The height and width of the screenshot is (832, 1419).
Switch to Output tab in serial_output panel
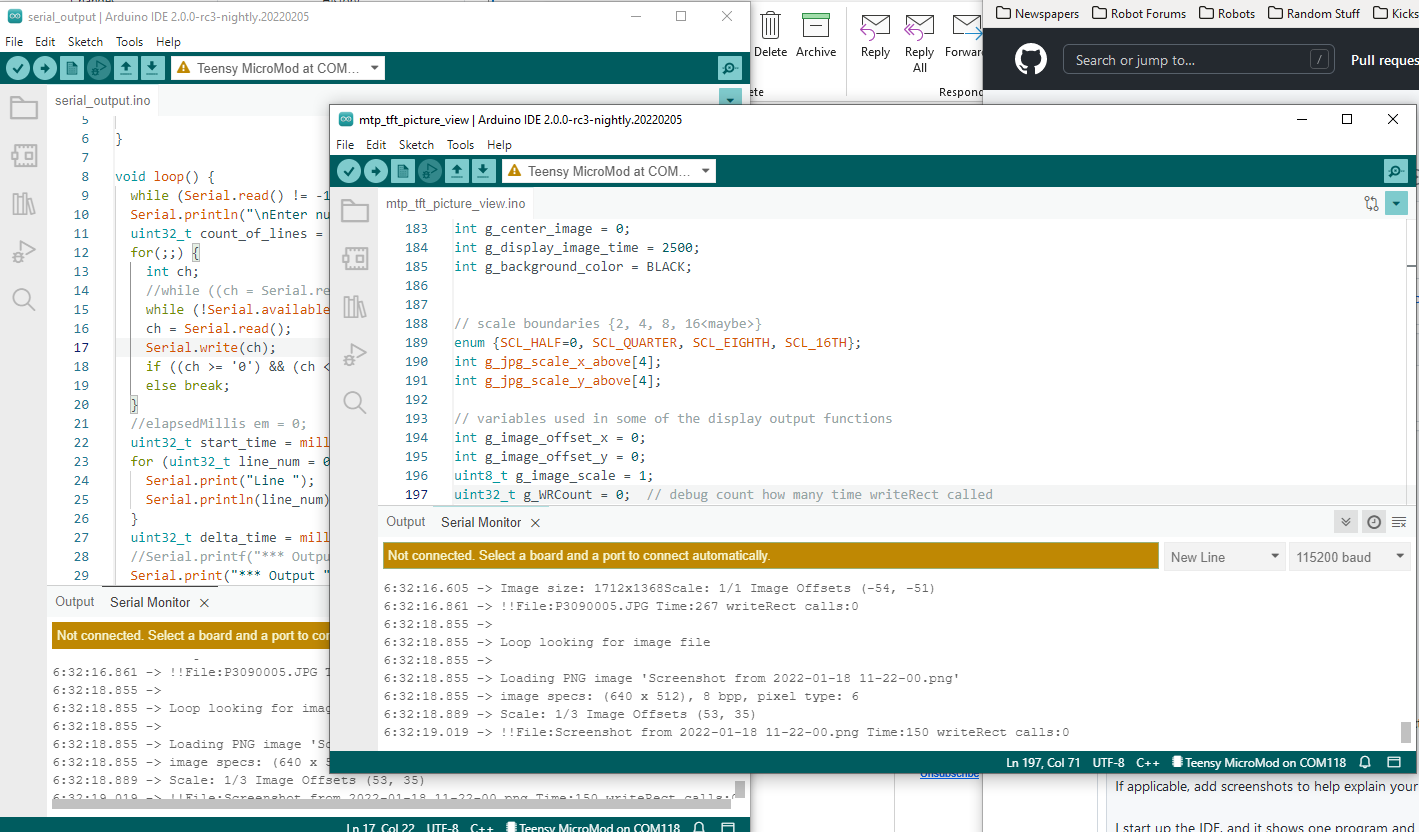75,602
